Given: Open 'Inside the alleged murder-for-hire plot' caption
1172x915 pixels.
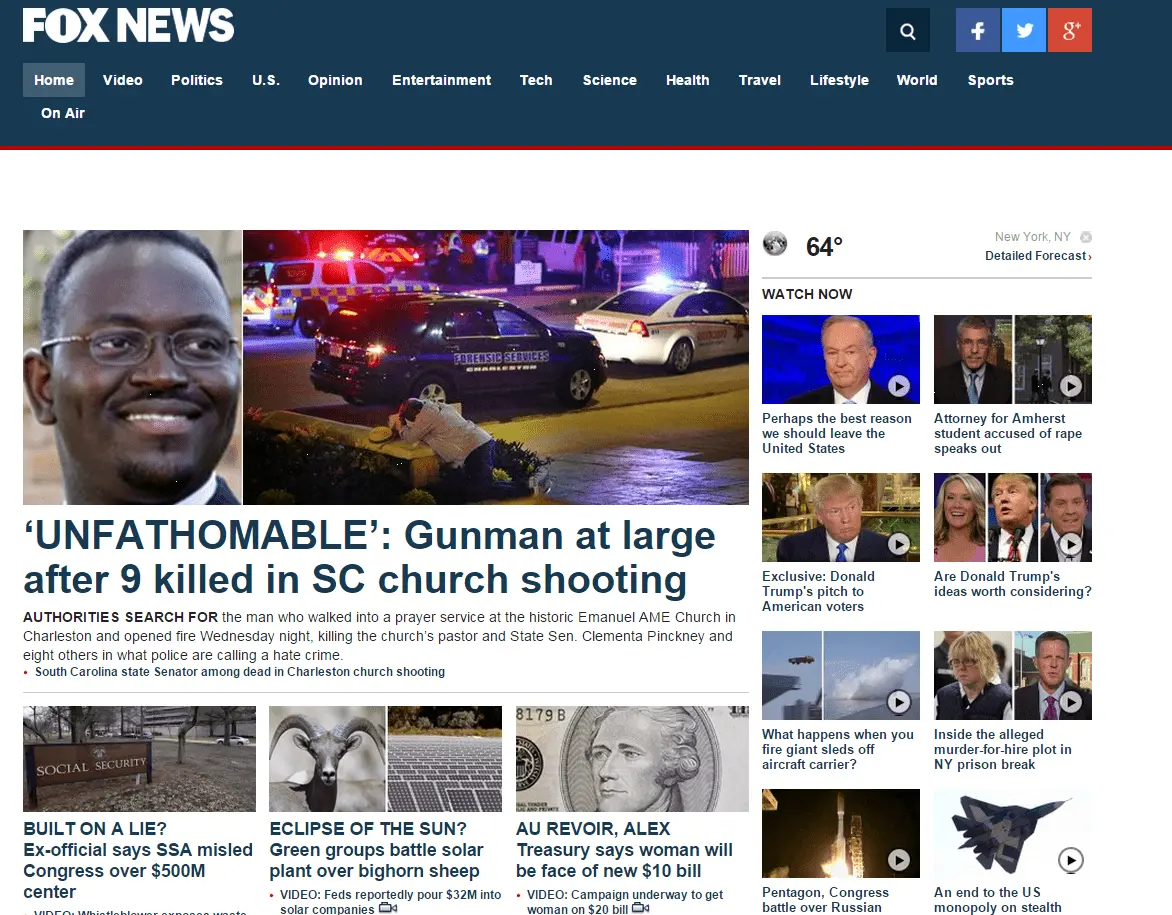Looking at the screenshot, I should coord(1002,749).
